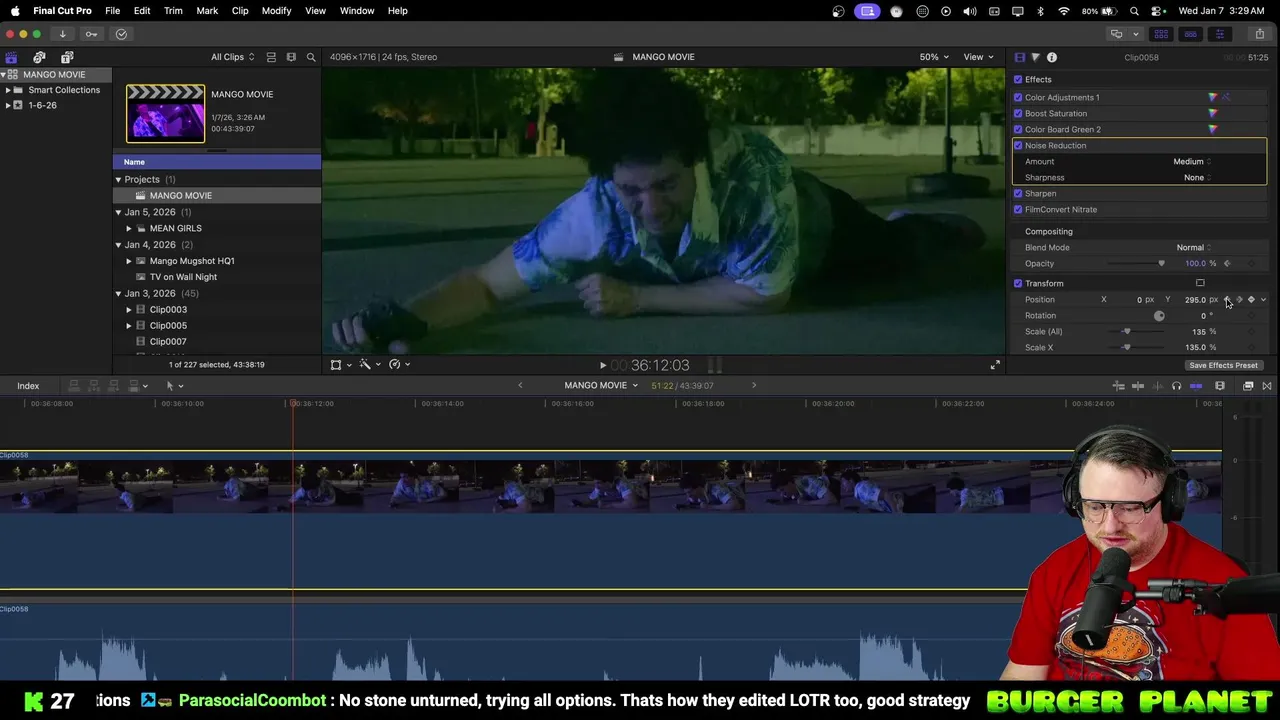Collapse the Jan 3, 2026 group
Screen dimensions: 1280x720
(x=118, y=293)
